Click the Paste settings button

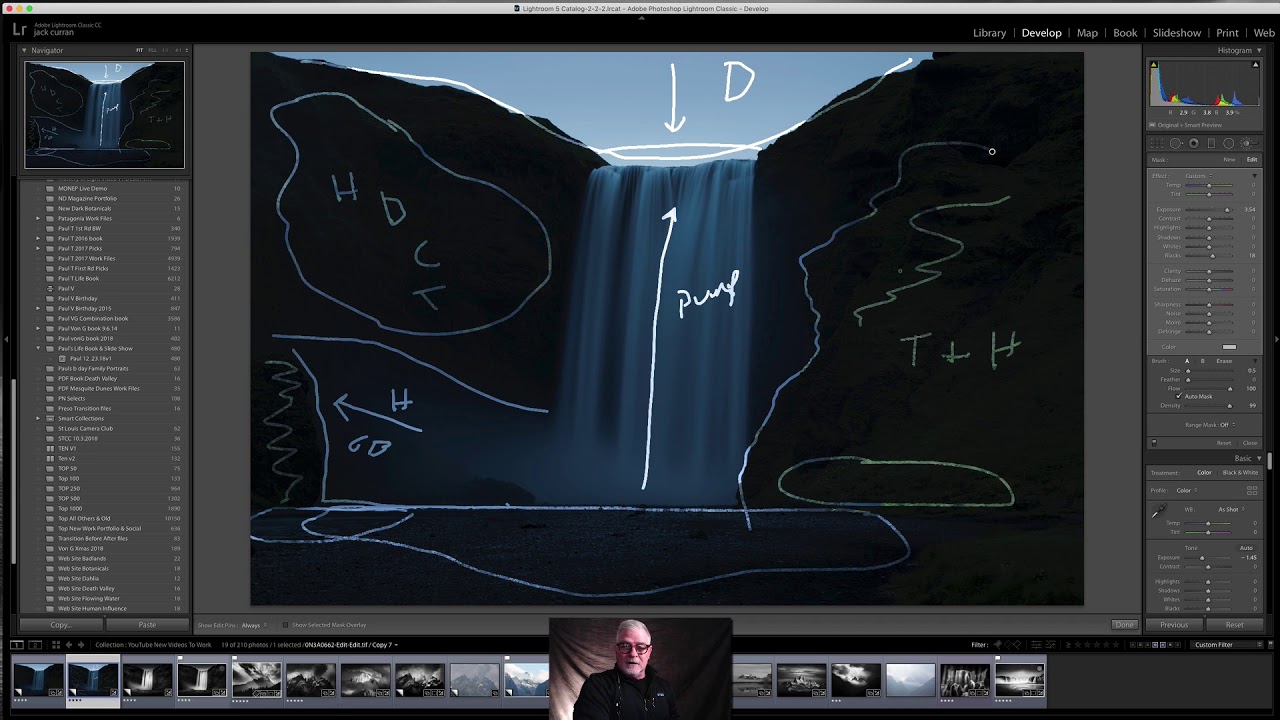(147, 625)
